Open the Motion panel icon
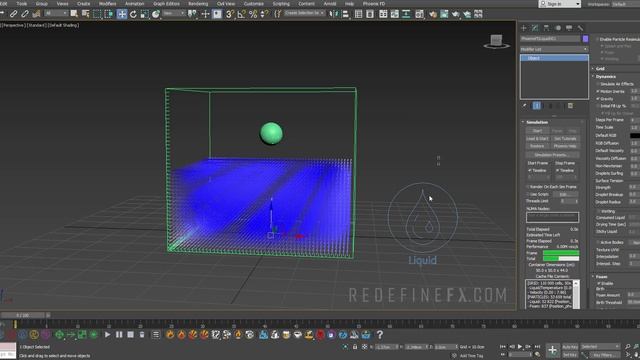Screen dimensions: 640x360 [558, 28]
